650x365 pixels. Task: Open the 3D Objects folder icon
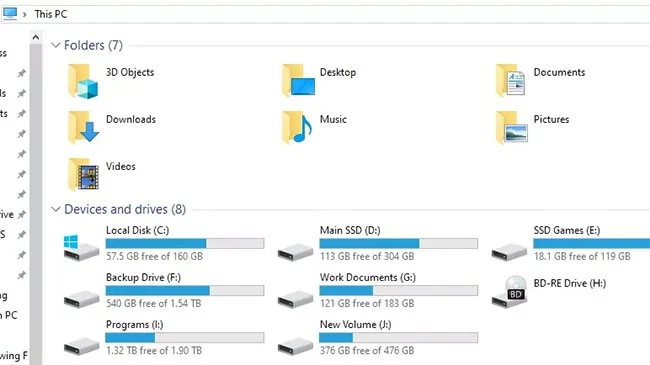83,81
